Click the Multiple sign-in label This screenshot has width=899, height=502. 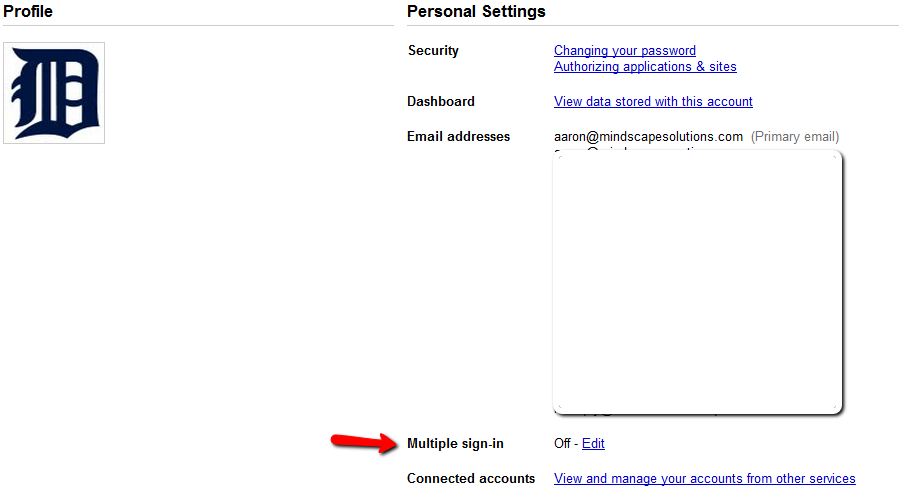click(455, 443)
